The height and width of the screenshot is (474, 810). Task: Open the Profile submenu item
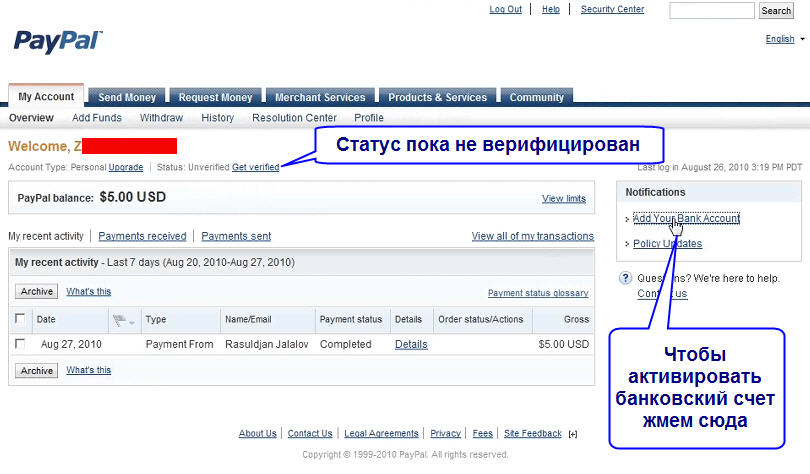click(369, 118)
